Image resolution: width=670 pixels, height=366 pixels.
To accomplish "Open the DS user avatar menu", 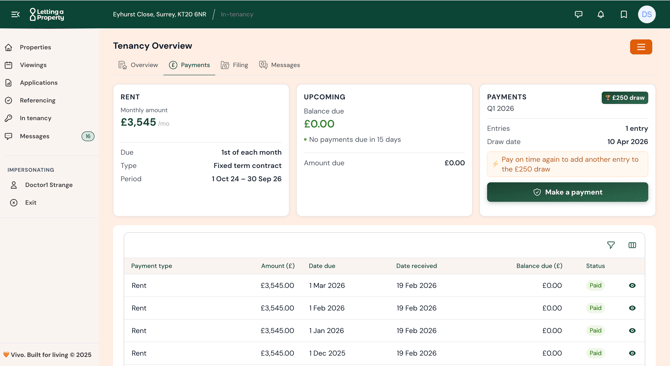I will point(646,15).
